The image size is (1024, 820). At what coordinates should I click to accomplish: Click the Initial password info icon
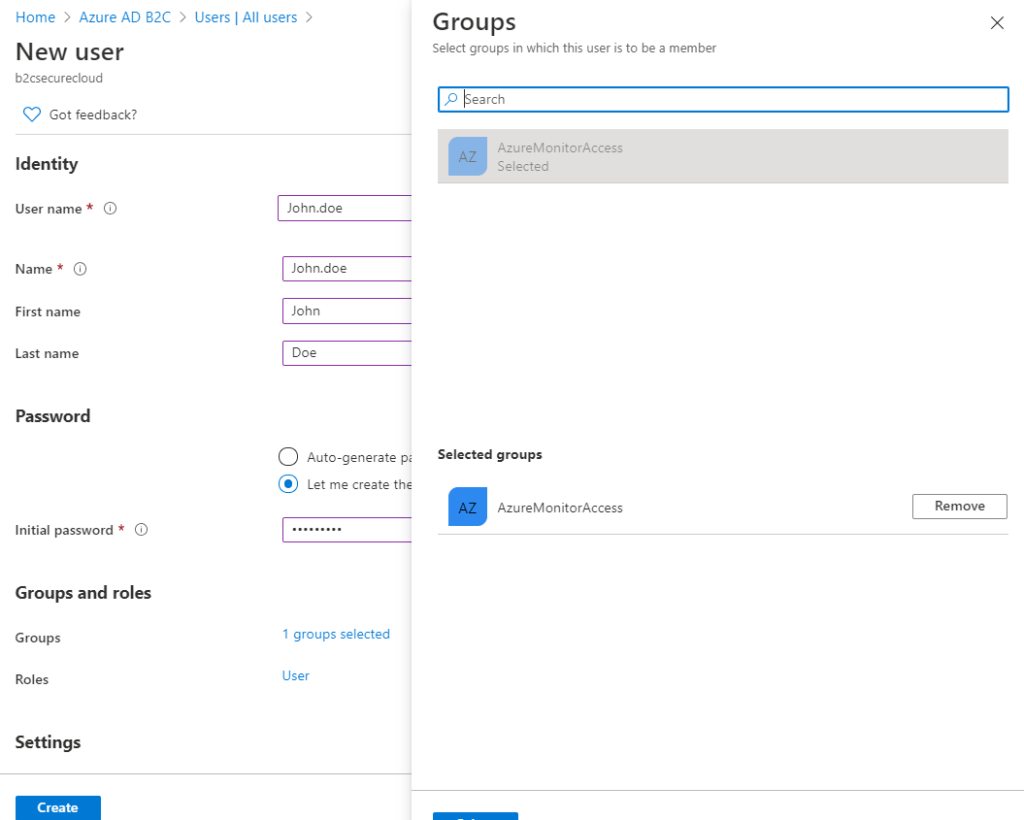click(x=141, y=530)
